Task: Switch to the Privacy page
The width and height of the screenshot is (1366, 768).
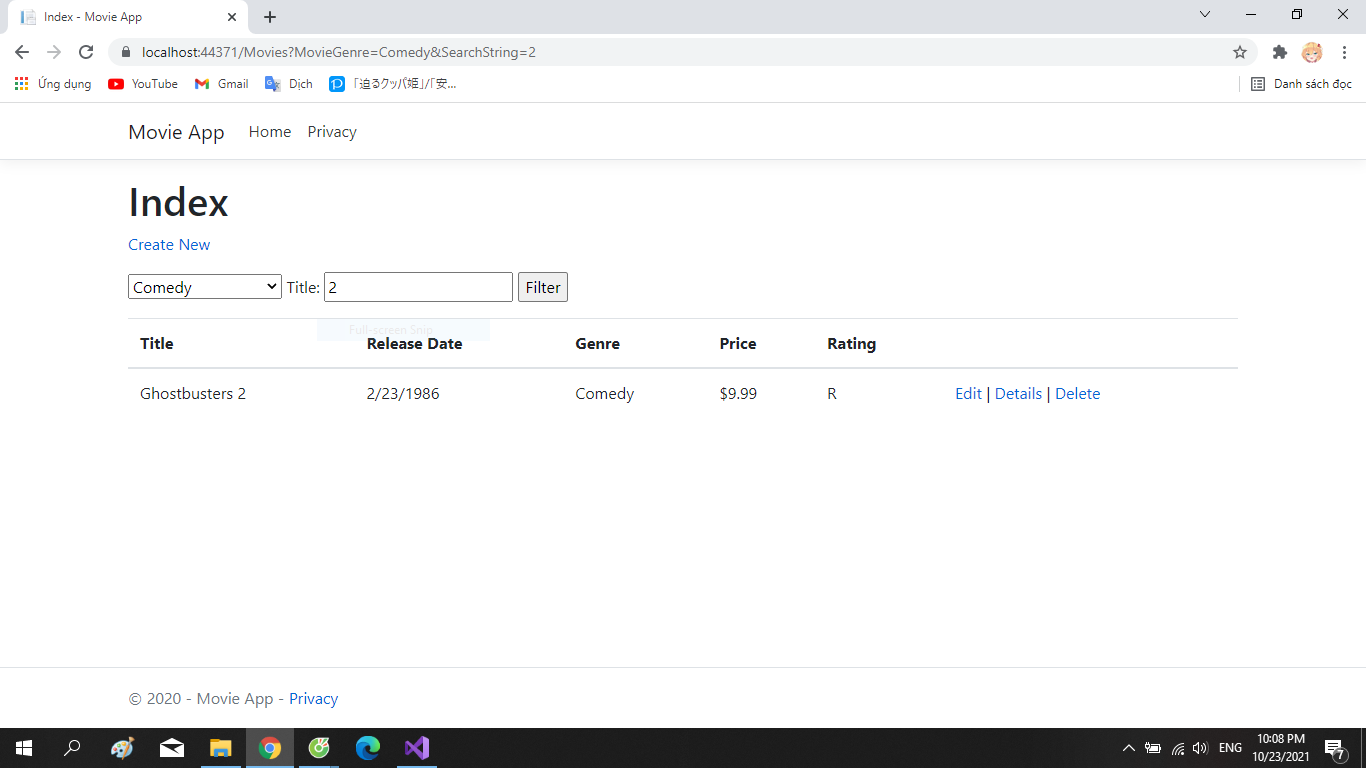Action: point(331,131)
